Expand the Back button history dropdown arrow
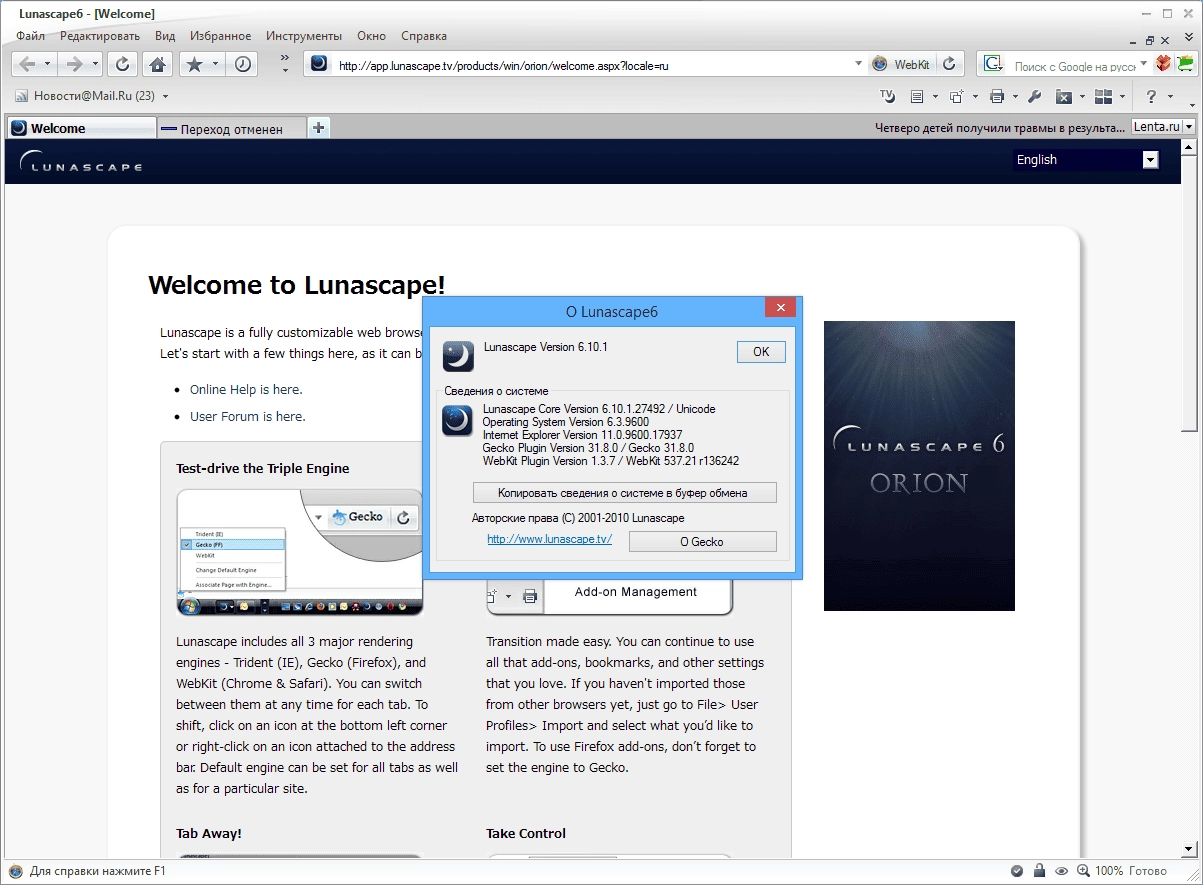 coord(49,64)
